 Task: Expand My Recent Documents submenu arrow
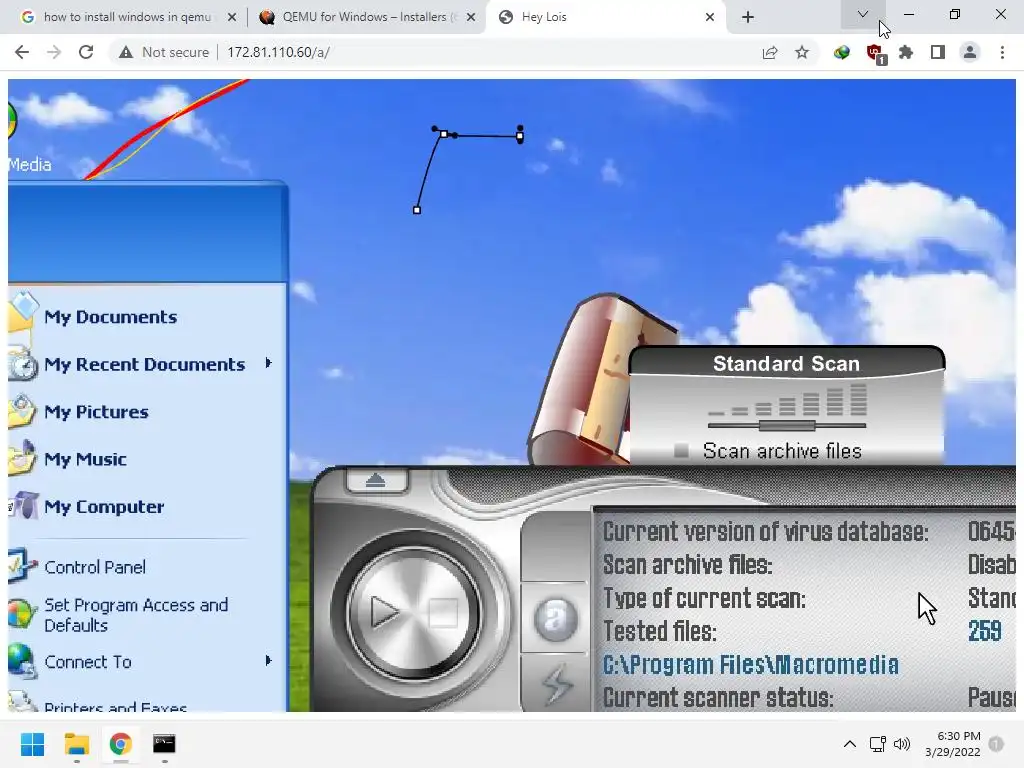[268, 363]
